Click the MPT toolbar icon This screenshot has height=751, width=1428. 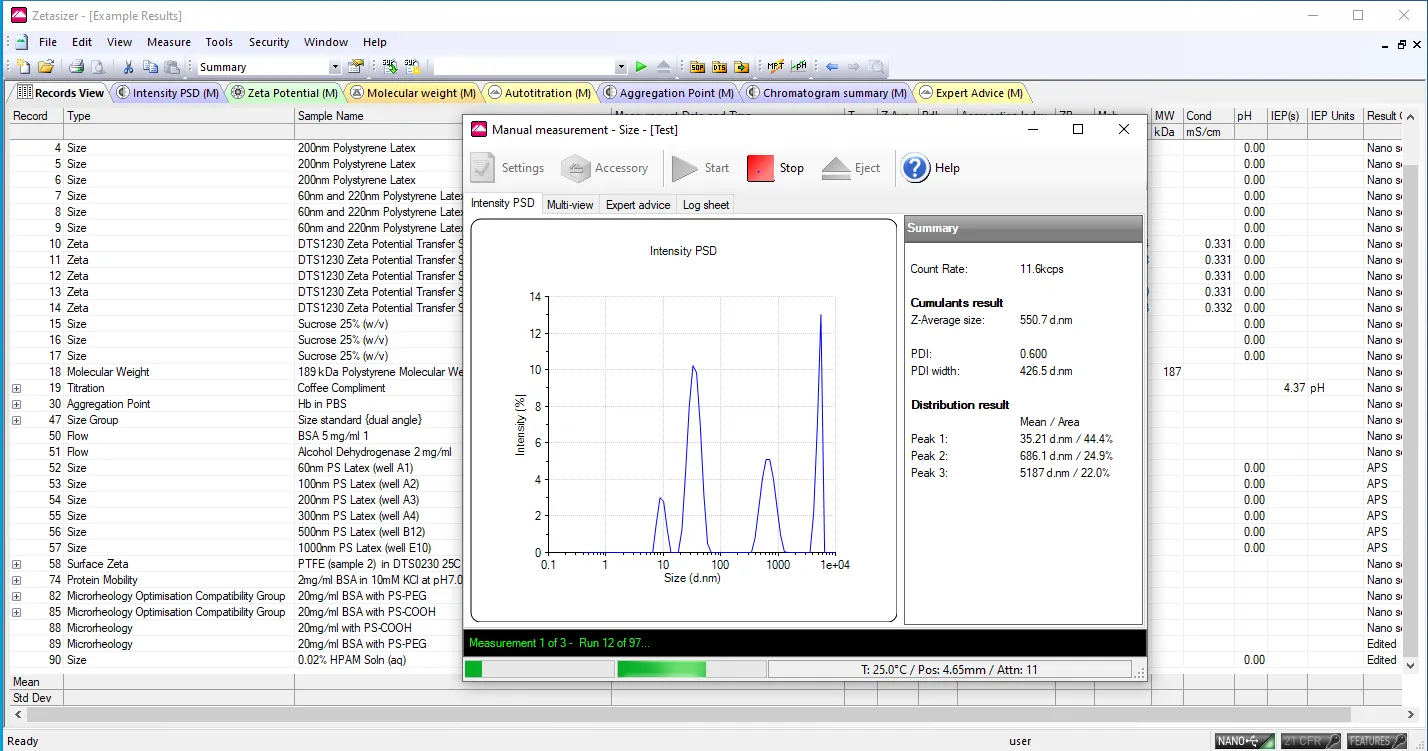775,67
